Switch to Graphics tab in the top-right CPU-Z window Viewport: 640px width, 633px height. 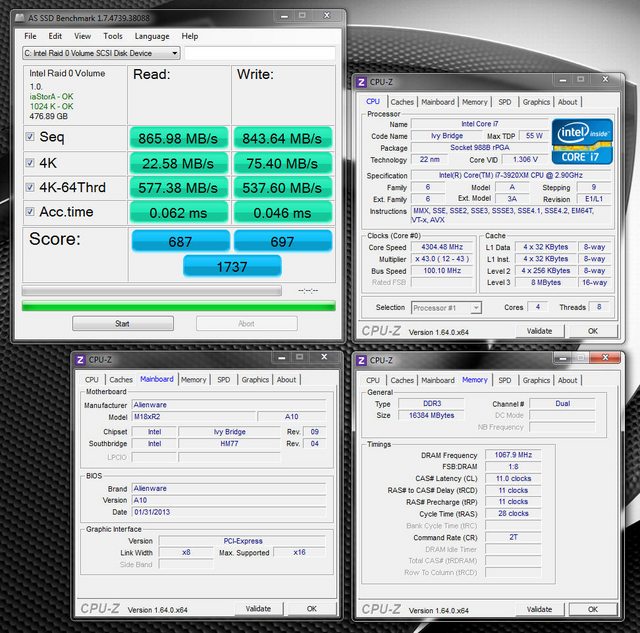(536, 102)
